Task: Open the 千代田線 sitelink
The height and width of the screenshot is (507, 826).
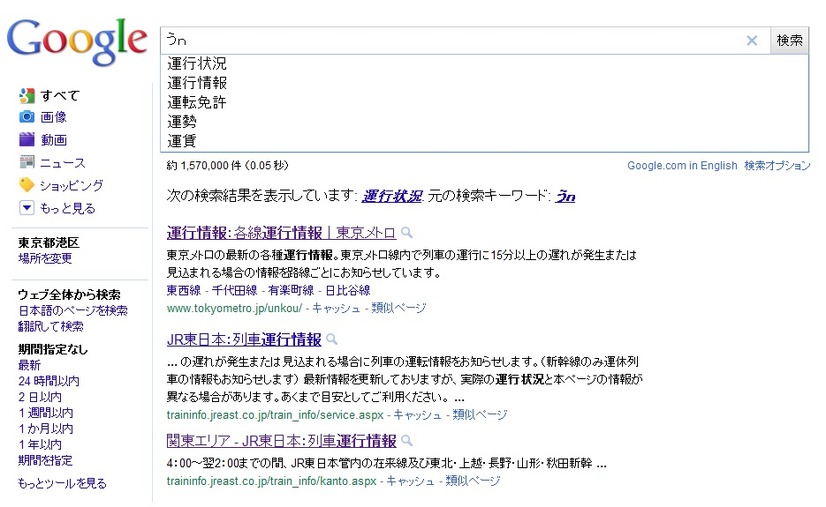Action: pyautogui.click(x=234, y=290)
